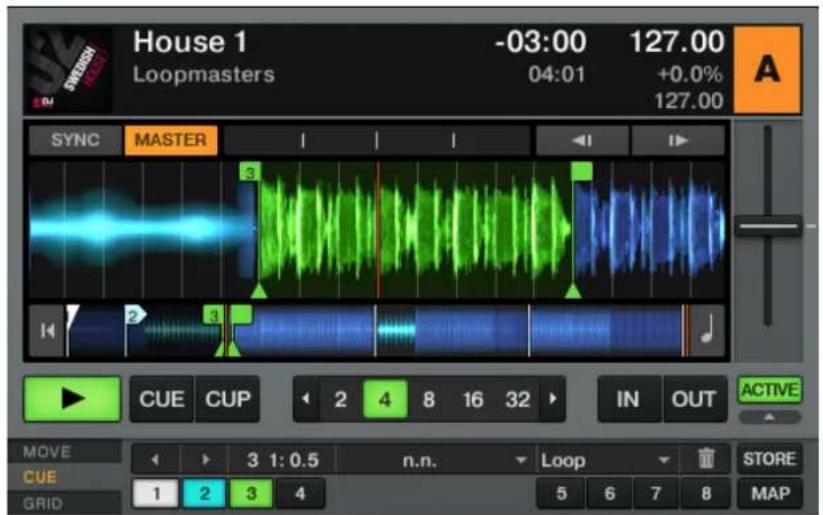The height and width of the screenshot is (515, 823).
Task: Click green loop-out marker on waveform
Action: 582,171
